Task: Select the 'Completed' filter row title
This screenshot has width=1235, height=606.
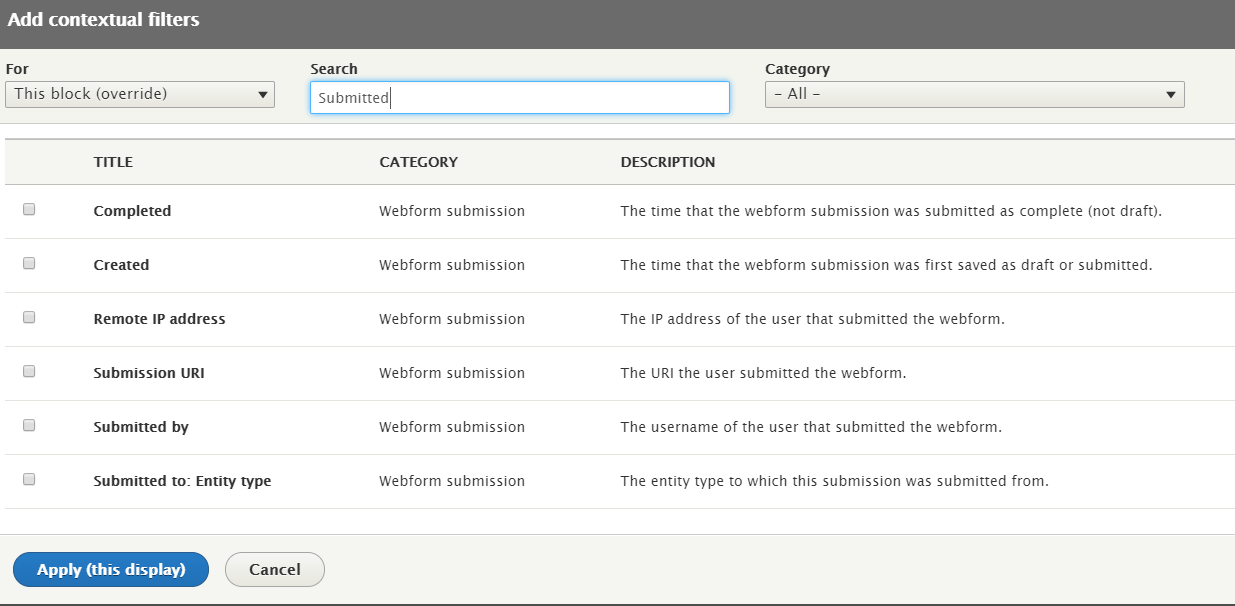Action: (132, 211)
